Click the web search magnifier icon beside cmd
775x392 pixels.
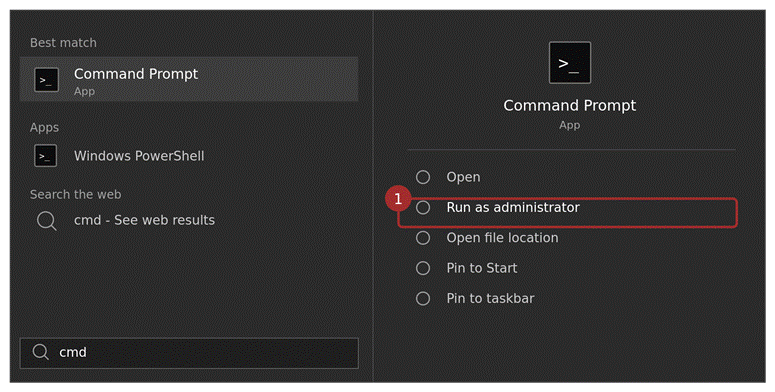pyautogui.click(x=46, y=220)
